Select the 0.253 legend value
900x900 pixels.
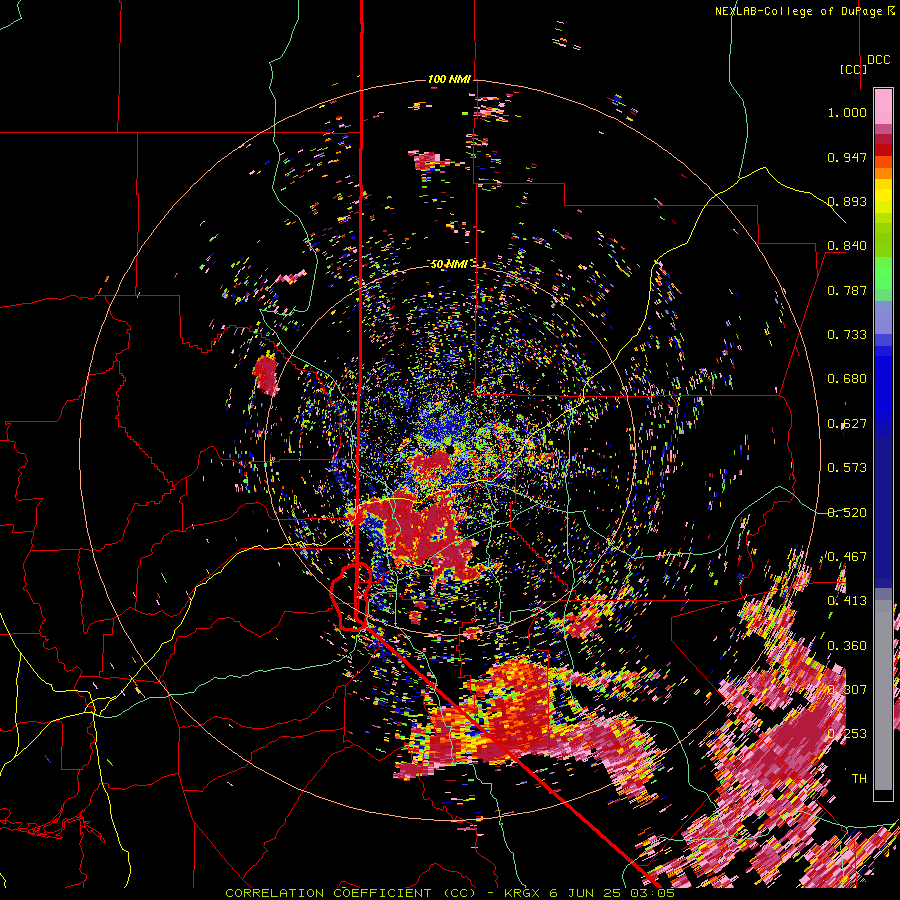(x=847, y=734)
